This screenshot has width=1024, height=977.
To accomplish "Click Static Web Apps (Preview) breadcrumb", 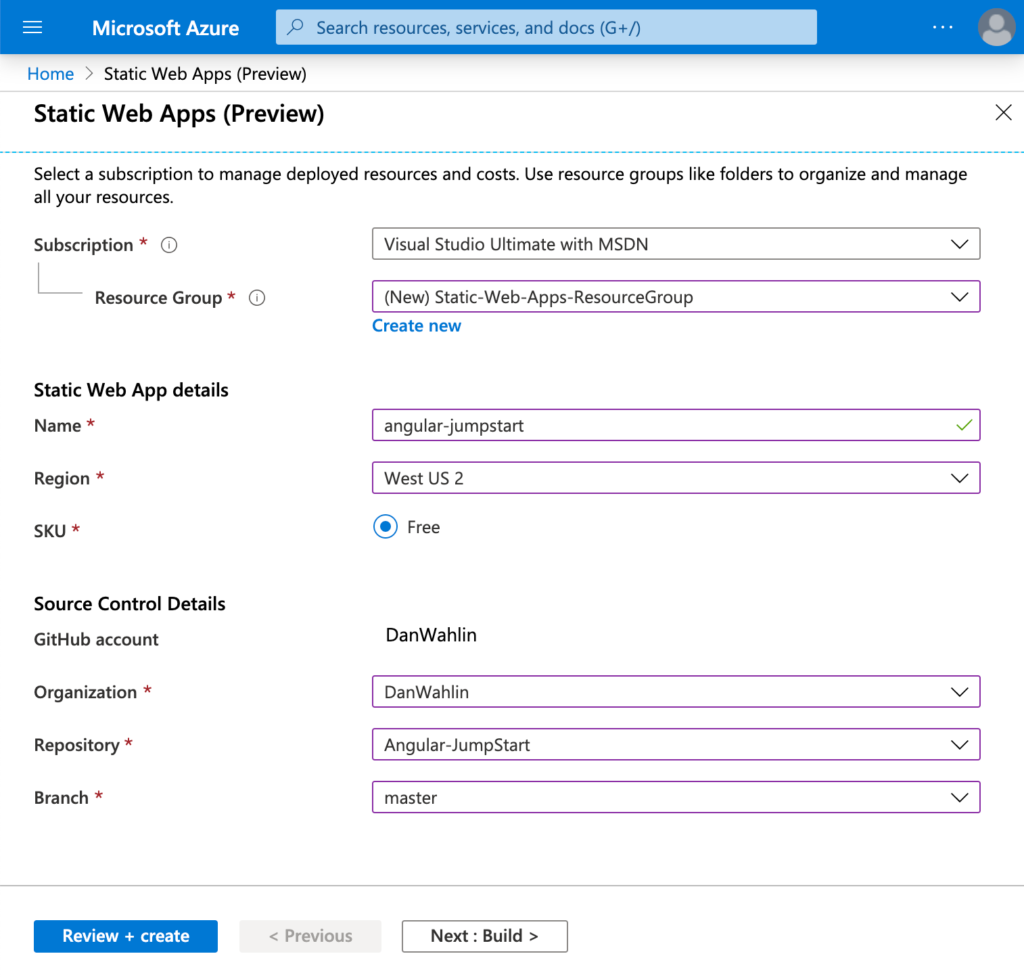I will click(205, 74).
